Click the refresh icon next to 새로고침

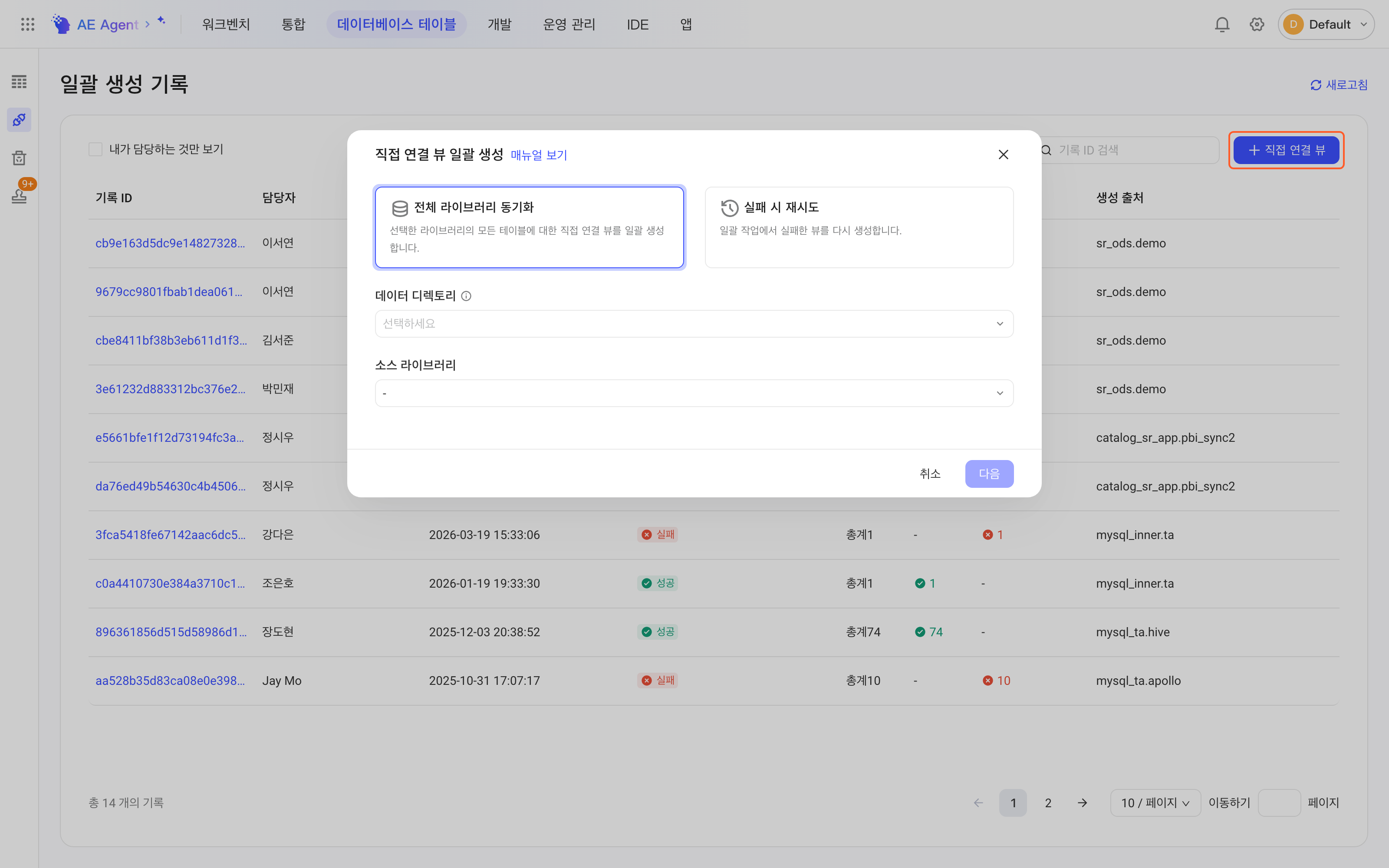tap(1316, 85)
